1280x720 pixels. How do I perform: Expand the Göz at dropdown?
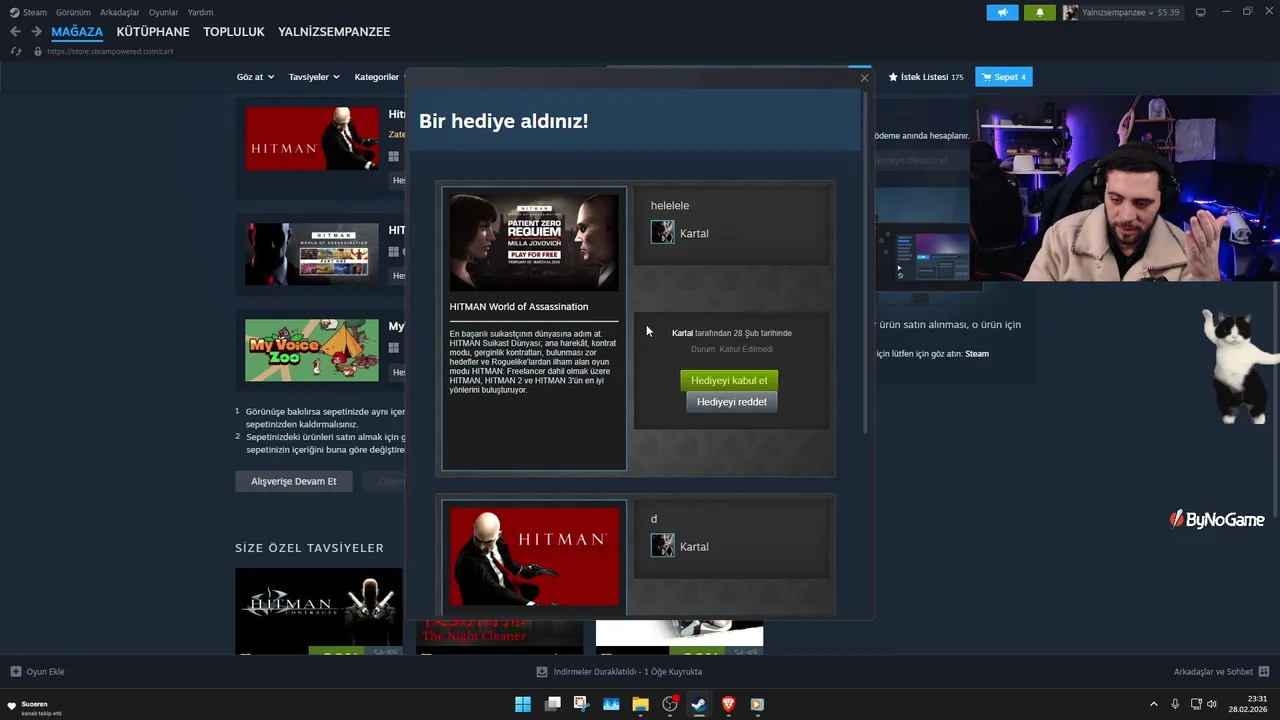click(x=255, y=77)
